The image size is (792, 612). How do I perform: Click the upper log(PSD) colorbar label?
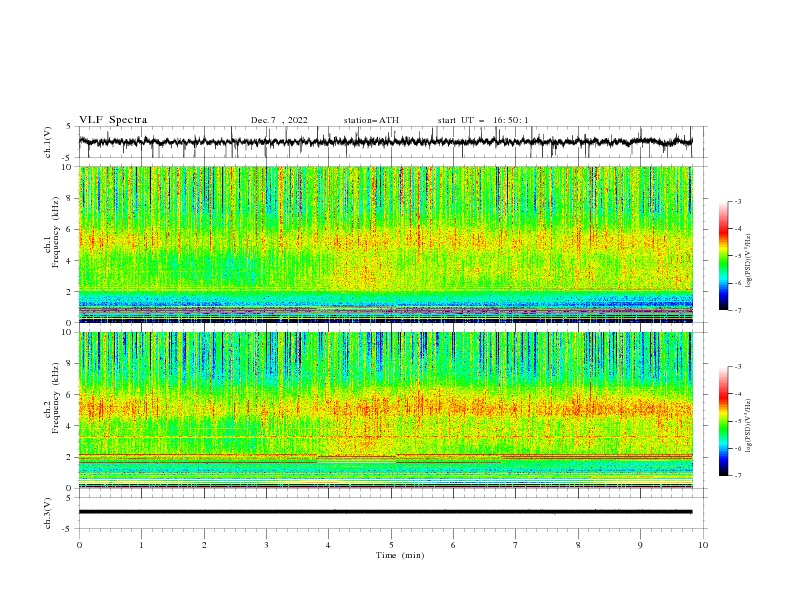tap(750, 261)
